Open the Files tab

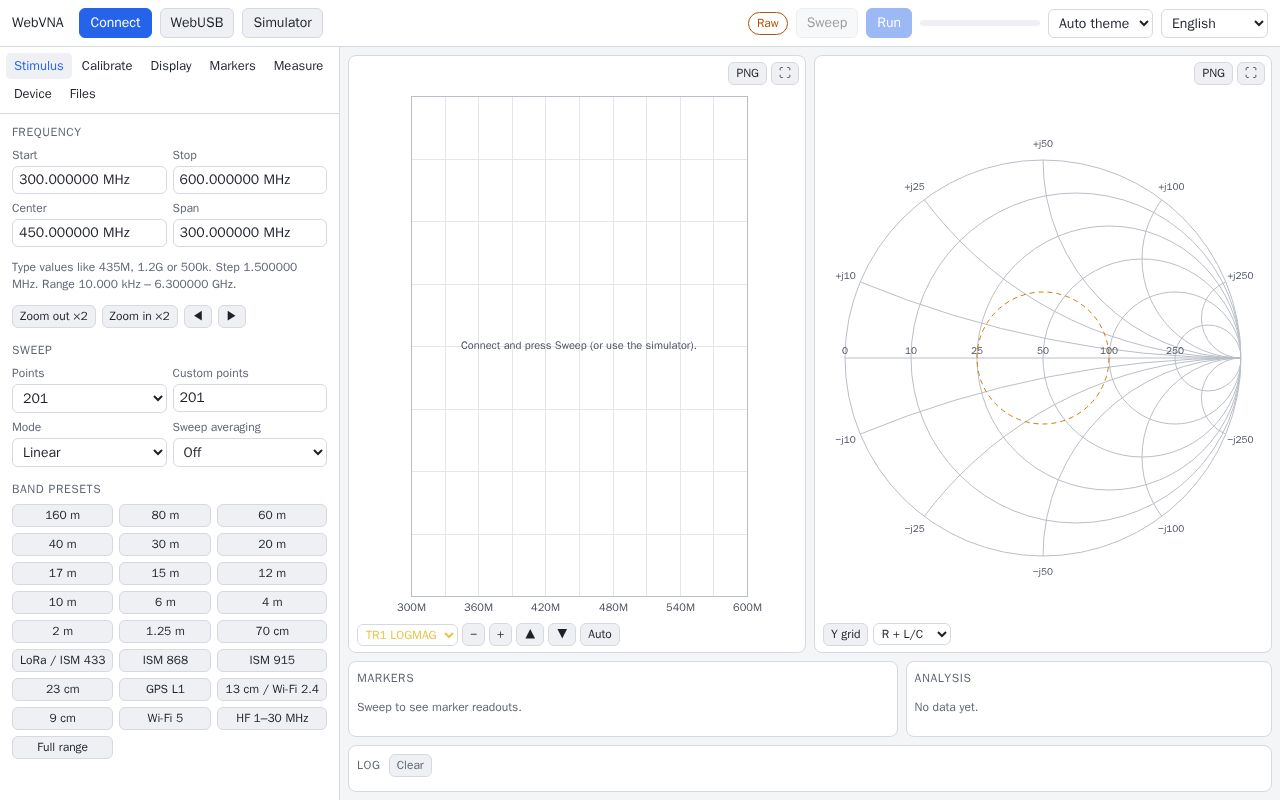[x=83, y=94]
